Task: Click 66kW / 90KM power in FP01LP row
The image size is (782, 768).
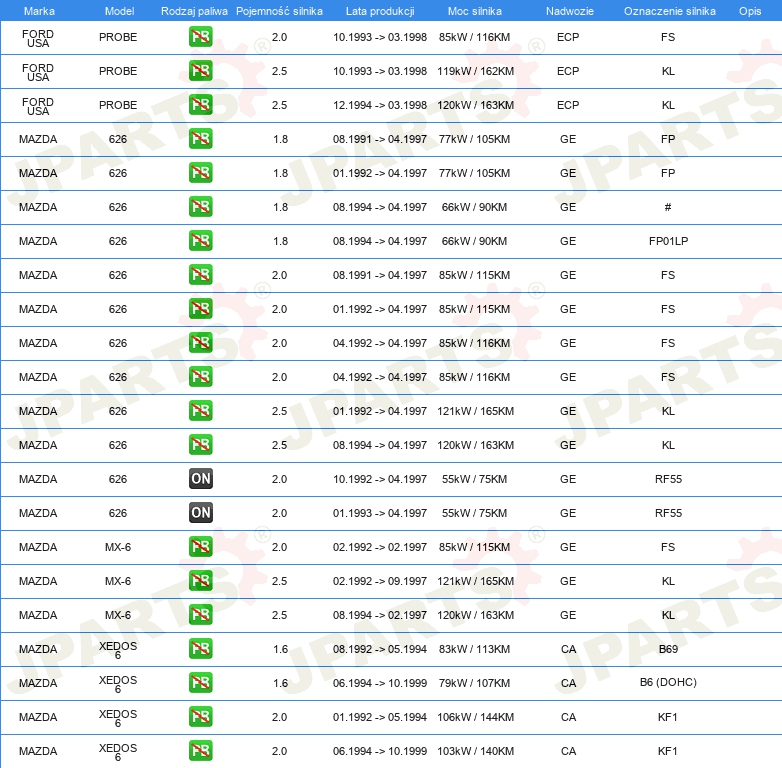Action: (x=474, y=241)
